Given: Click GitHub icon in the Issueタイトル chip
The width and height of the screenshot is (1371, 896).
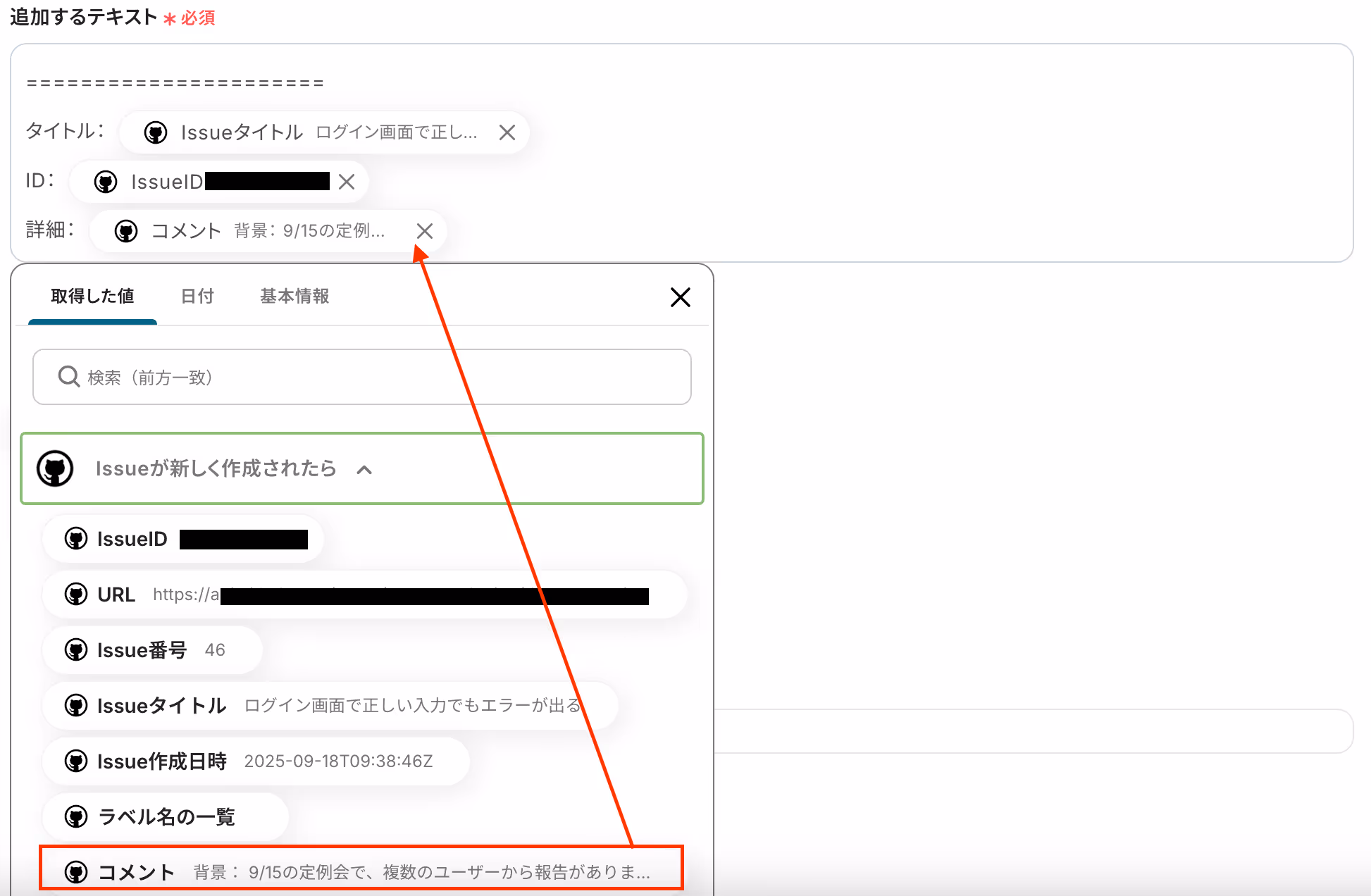Looking at the screenshot, I should pyautogui.click(x=155, y=132).
